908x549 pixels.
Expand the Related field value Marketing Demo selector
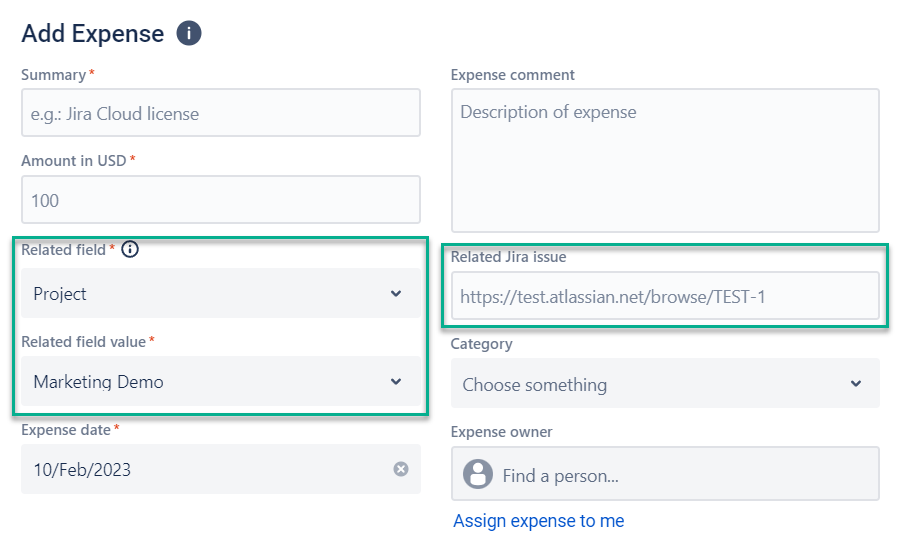point(200,382)
